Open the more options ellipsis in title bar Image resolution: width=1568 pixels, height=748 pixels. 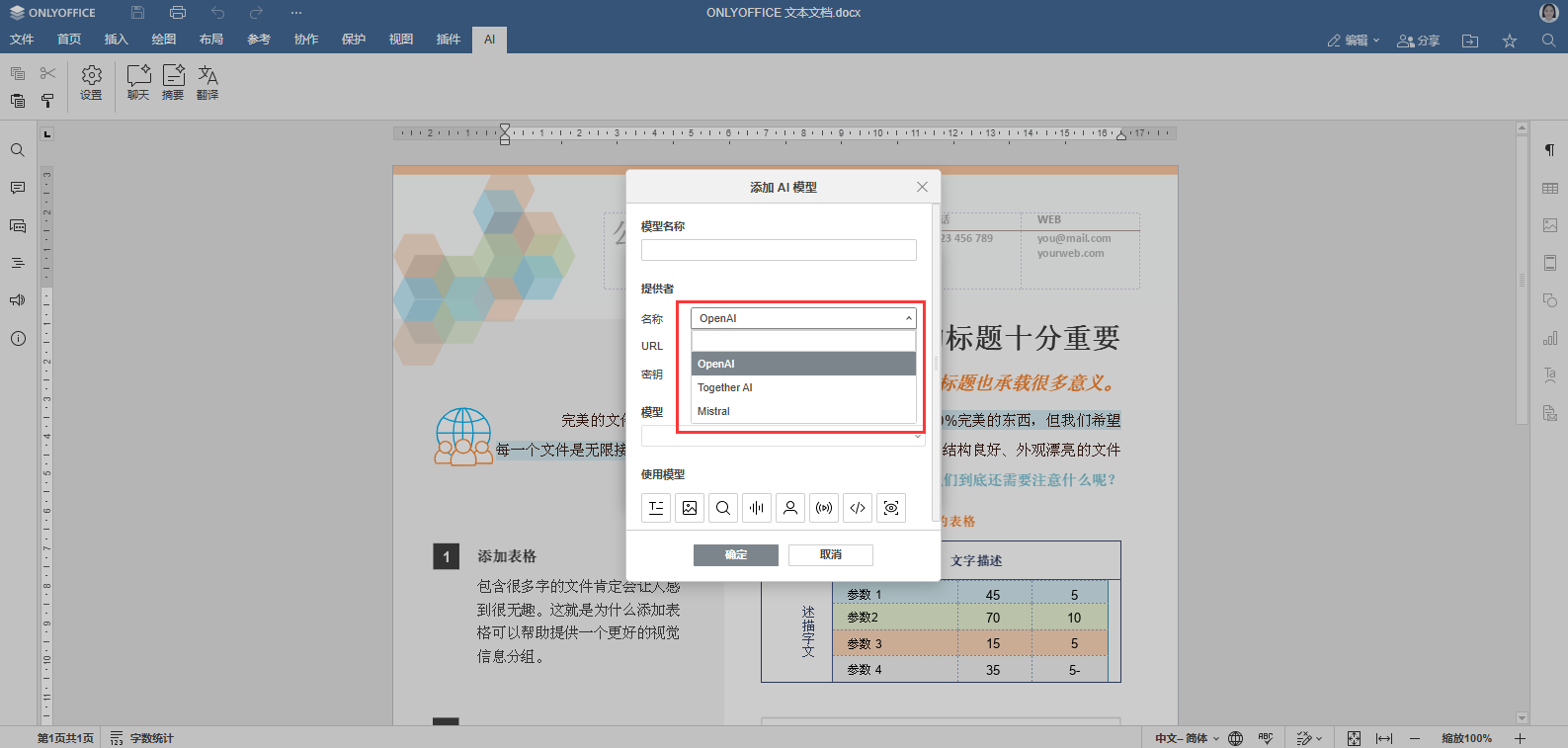tap(296, 13)
